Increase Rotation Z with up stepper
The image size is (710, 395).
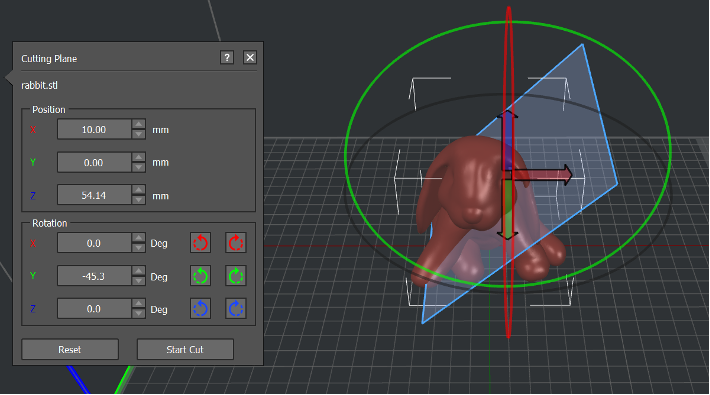pos(139,304)
